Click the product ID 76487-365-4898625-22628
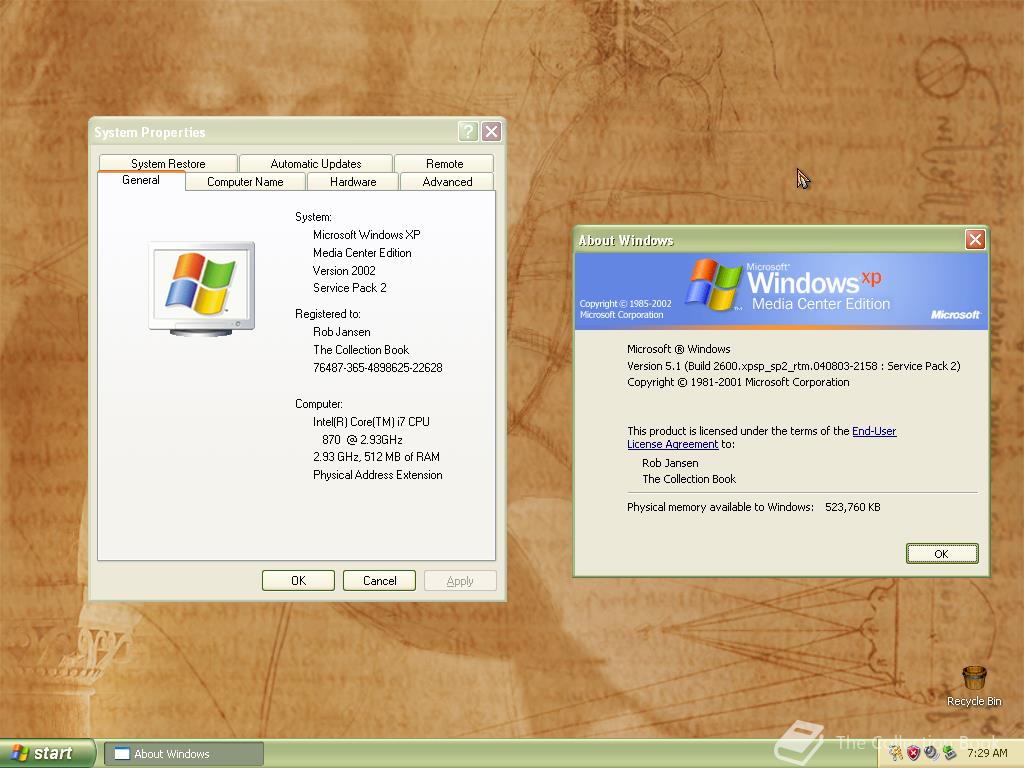Viewport: 1024px width, 768px height. click(x=377, y=368)
